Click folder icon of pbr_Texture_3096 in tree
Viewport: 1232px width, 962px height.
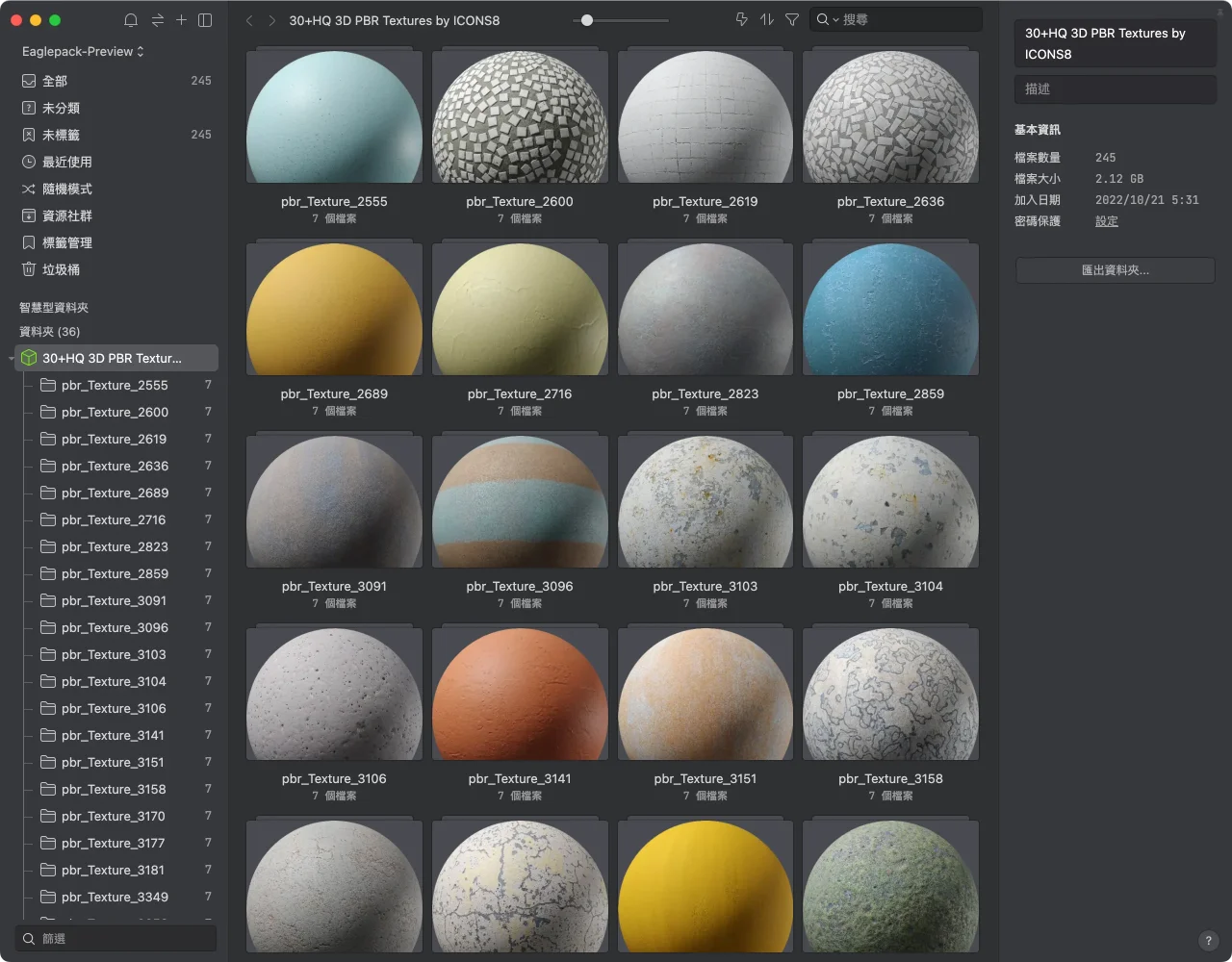coord(48,627)
